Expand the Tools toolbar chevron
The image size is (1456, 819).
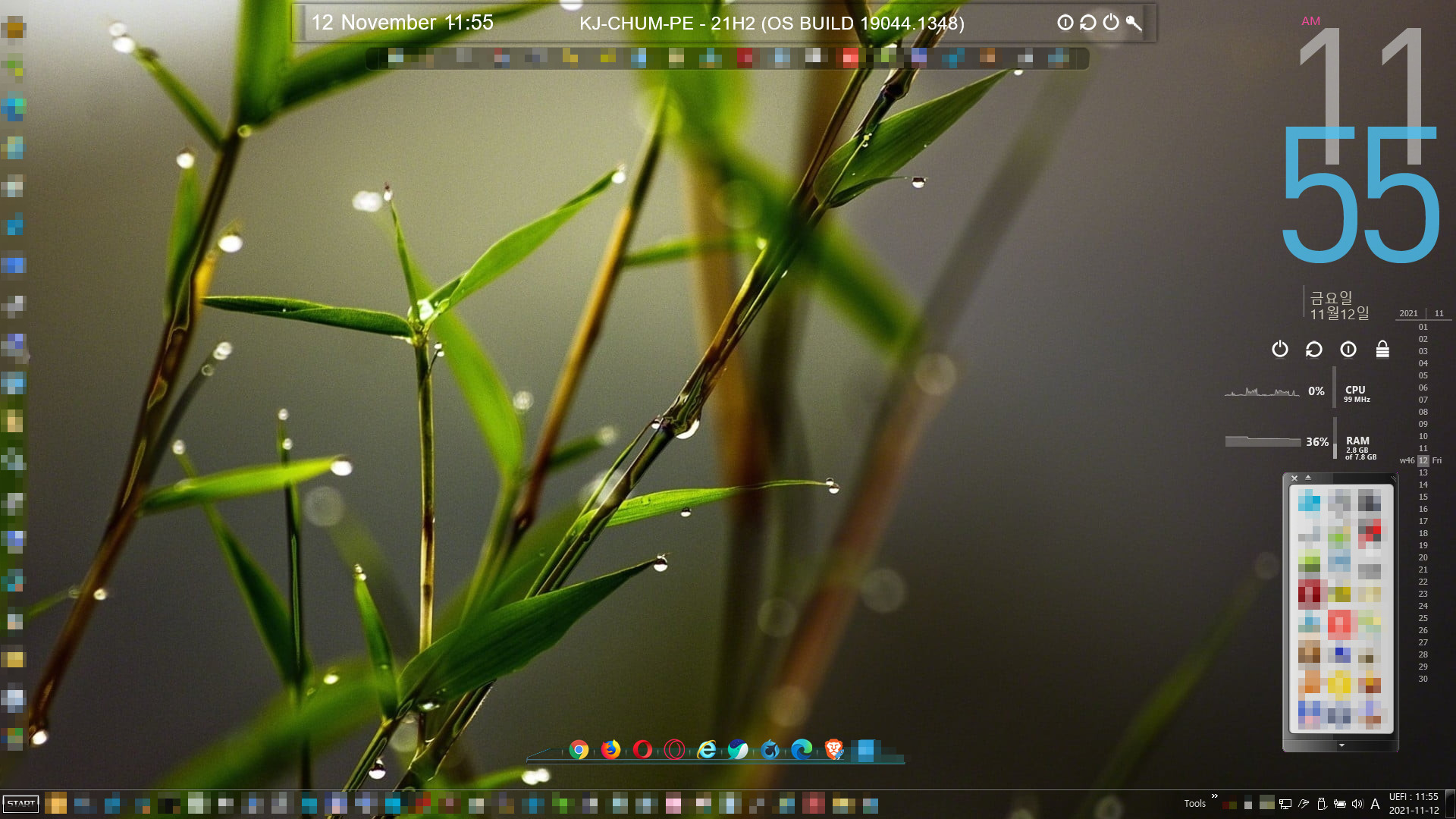coord(1214,796)
